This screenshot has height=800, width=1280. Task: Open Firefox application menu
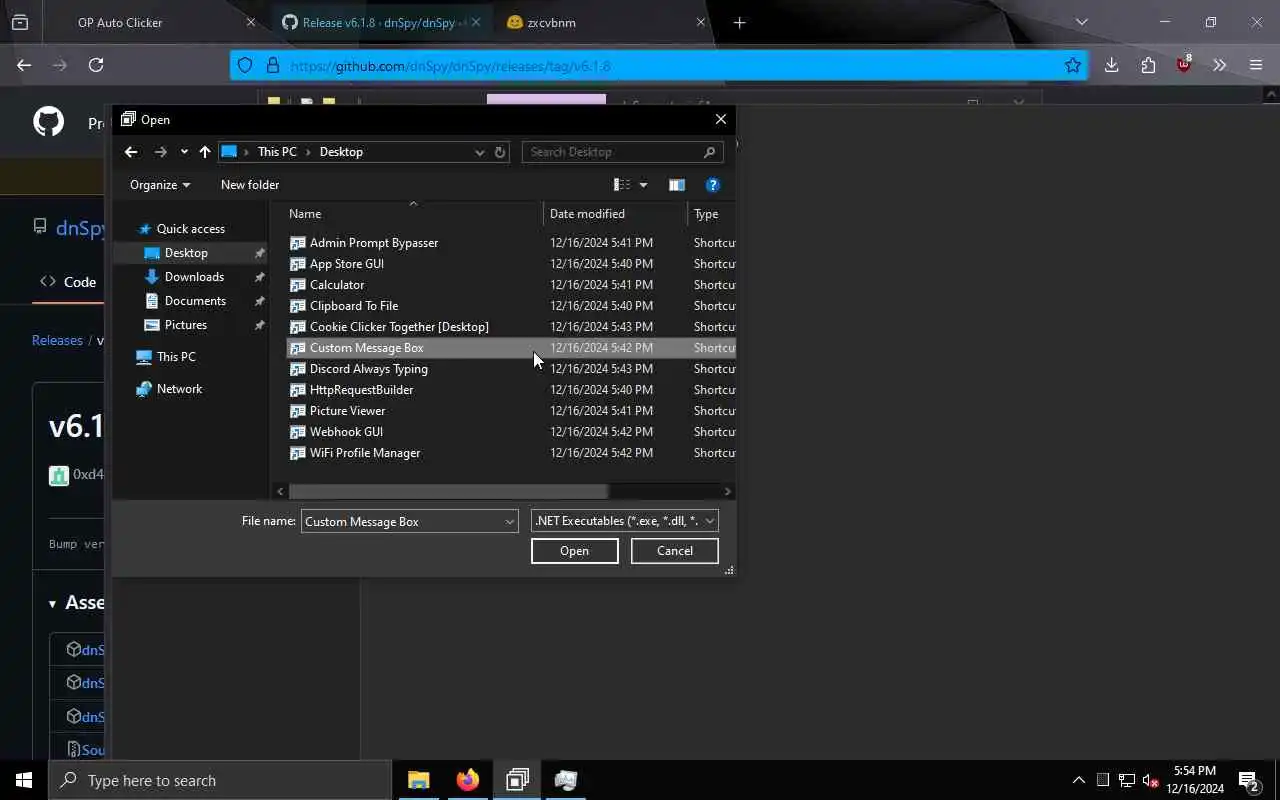(x=1256, y=65)
